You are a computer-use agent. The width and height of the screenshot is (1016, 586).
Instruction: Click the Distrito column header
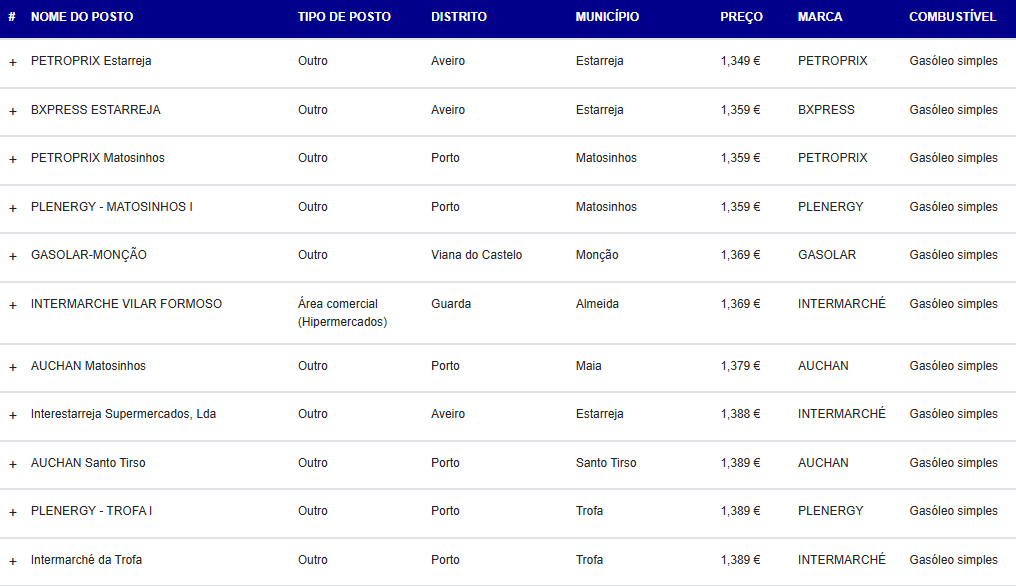coord(459,17)
